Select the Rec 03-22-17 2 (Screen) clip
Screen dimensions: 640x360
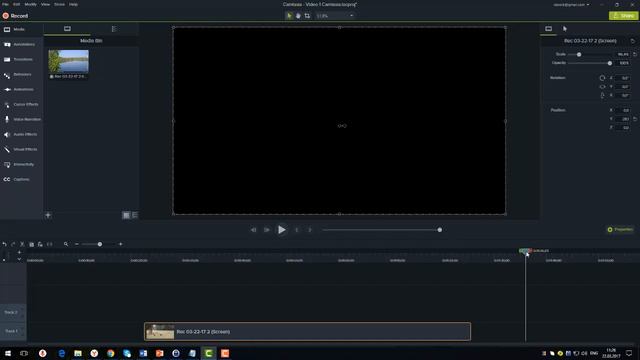point(307,331)
